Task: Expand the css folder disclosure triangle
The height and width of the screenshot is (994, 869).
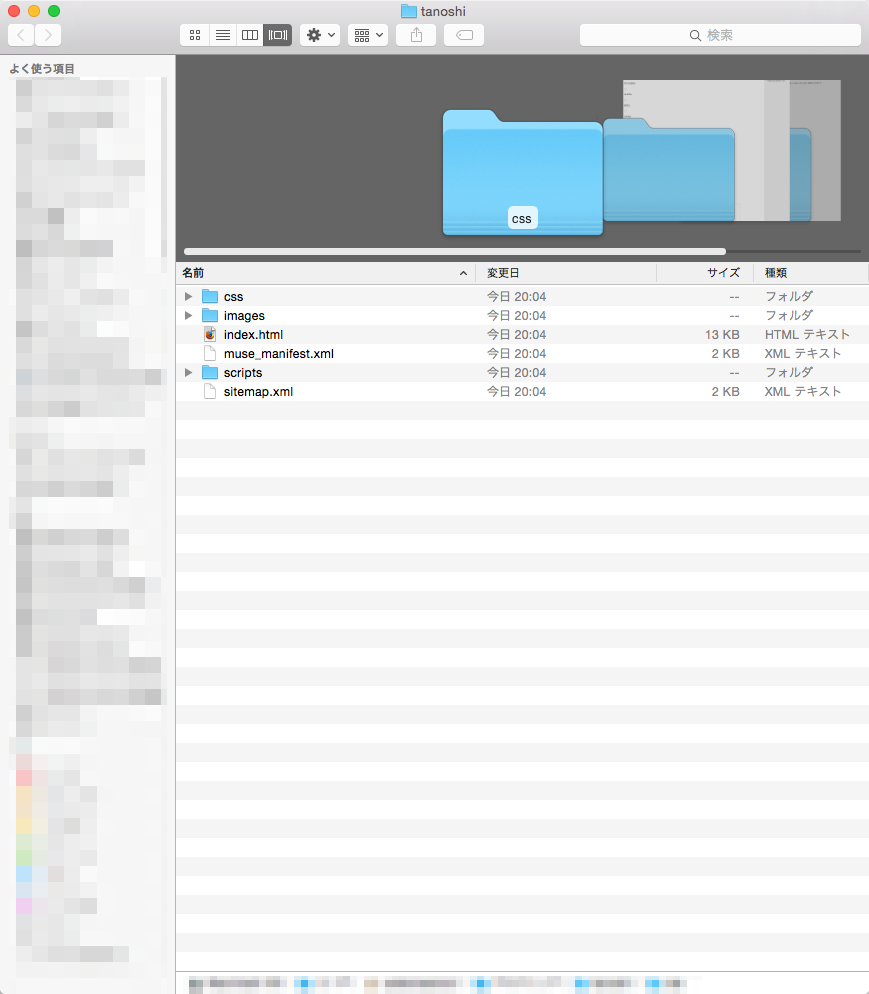Action: coord(188,297)
